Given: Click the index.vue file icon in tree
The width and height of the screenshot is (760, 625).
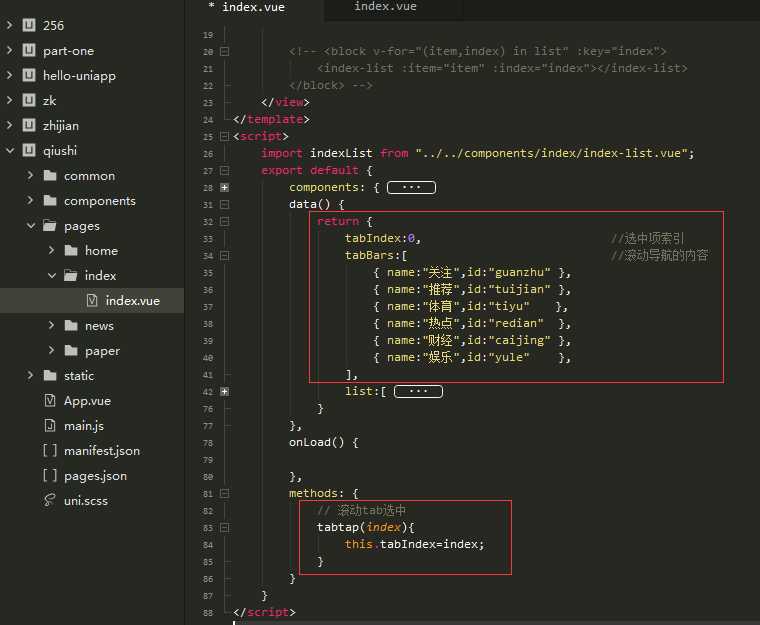Looking at the screenshot, I should tap(92, 300).
